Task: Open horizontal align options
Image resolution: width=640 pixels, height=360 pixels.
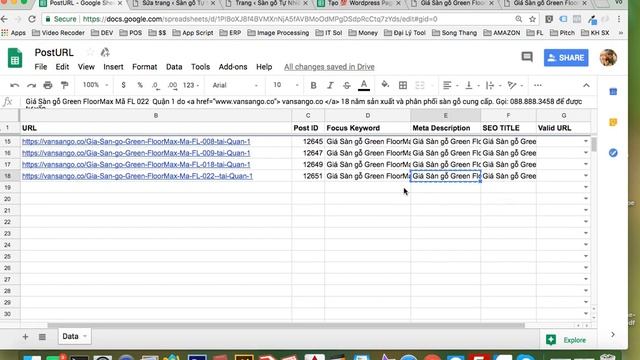Action: click(x=451, y=85)
